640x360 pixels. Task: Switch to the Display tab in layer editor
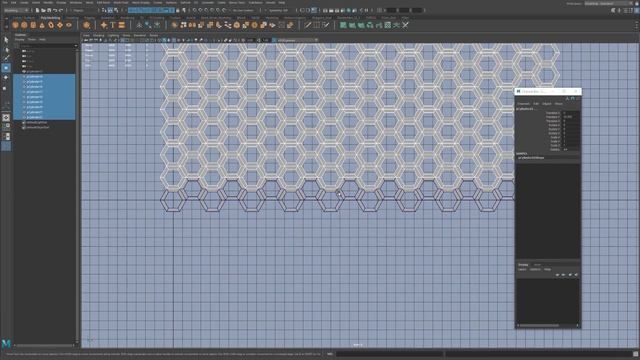click(523, 264)
